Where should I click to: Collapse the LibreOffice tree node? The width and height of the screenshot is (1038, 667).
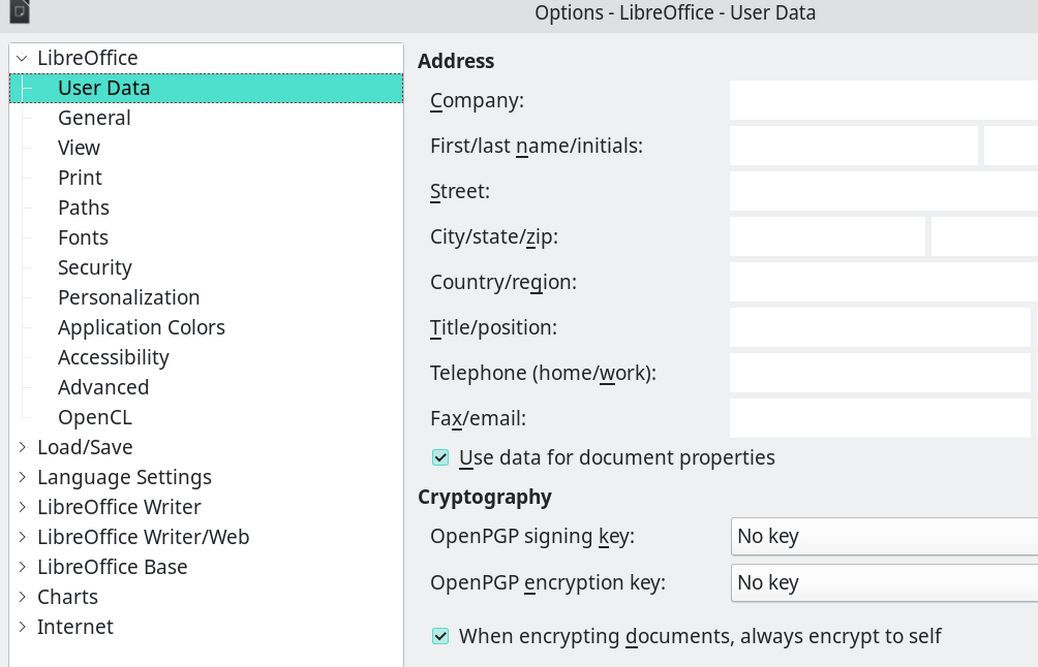tap(22, 58)
